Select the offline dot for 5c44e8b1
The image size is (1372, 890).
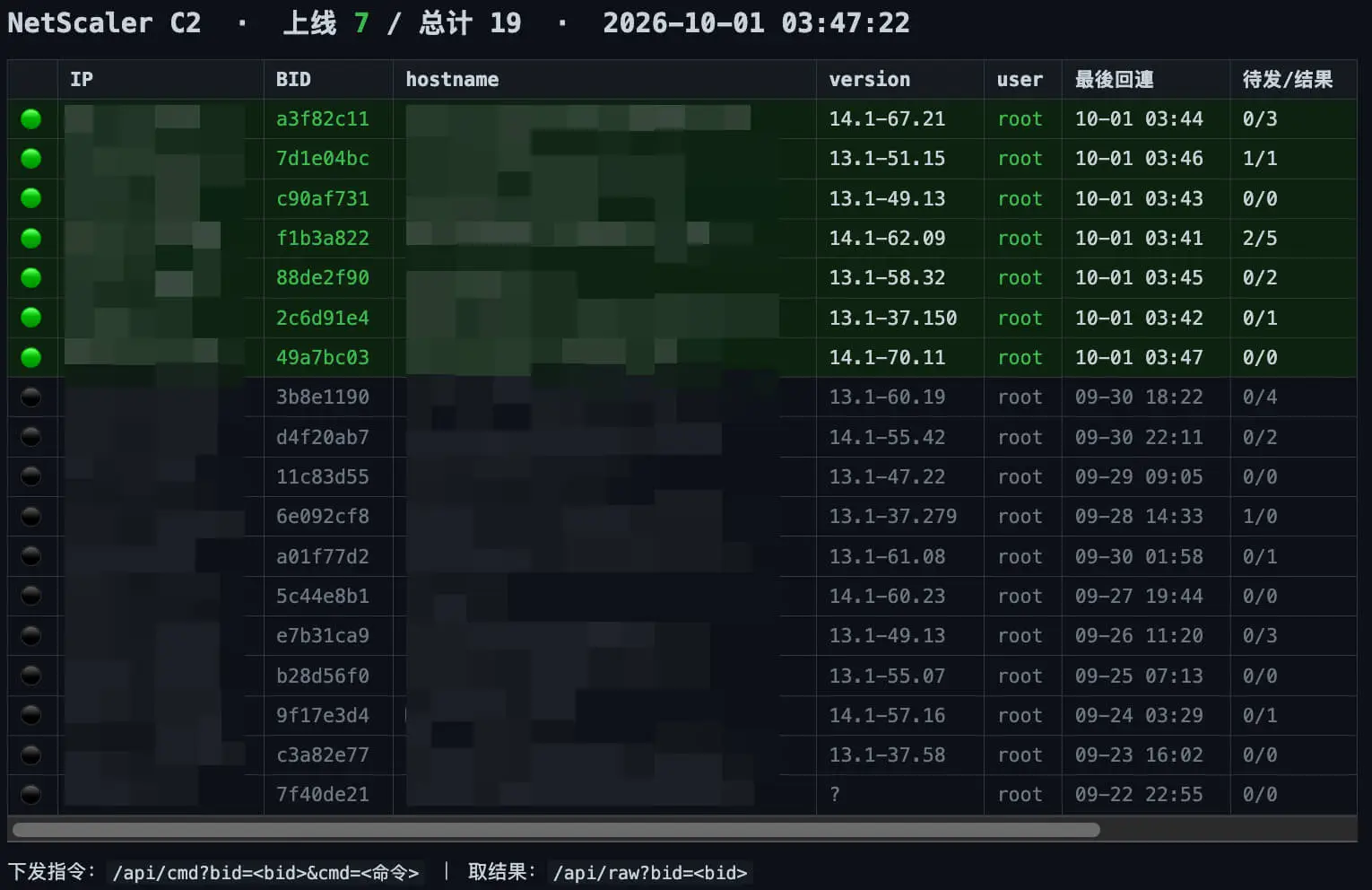click(31, 596)
